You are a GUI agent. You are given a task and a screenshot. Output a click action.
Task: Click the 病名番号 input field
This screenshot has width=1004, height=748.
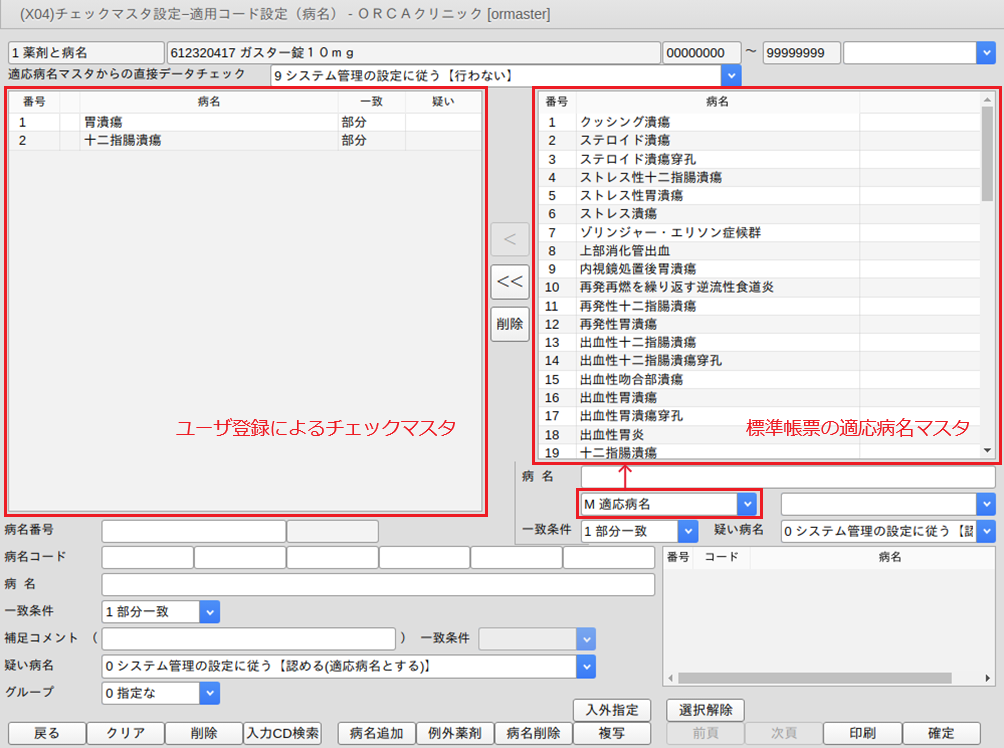193,531
